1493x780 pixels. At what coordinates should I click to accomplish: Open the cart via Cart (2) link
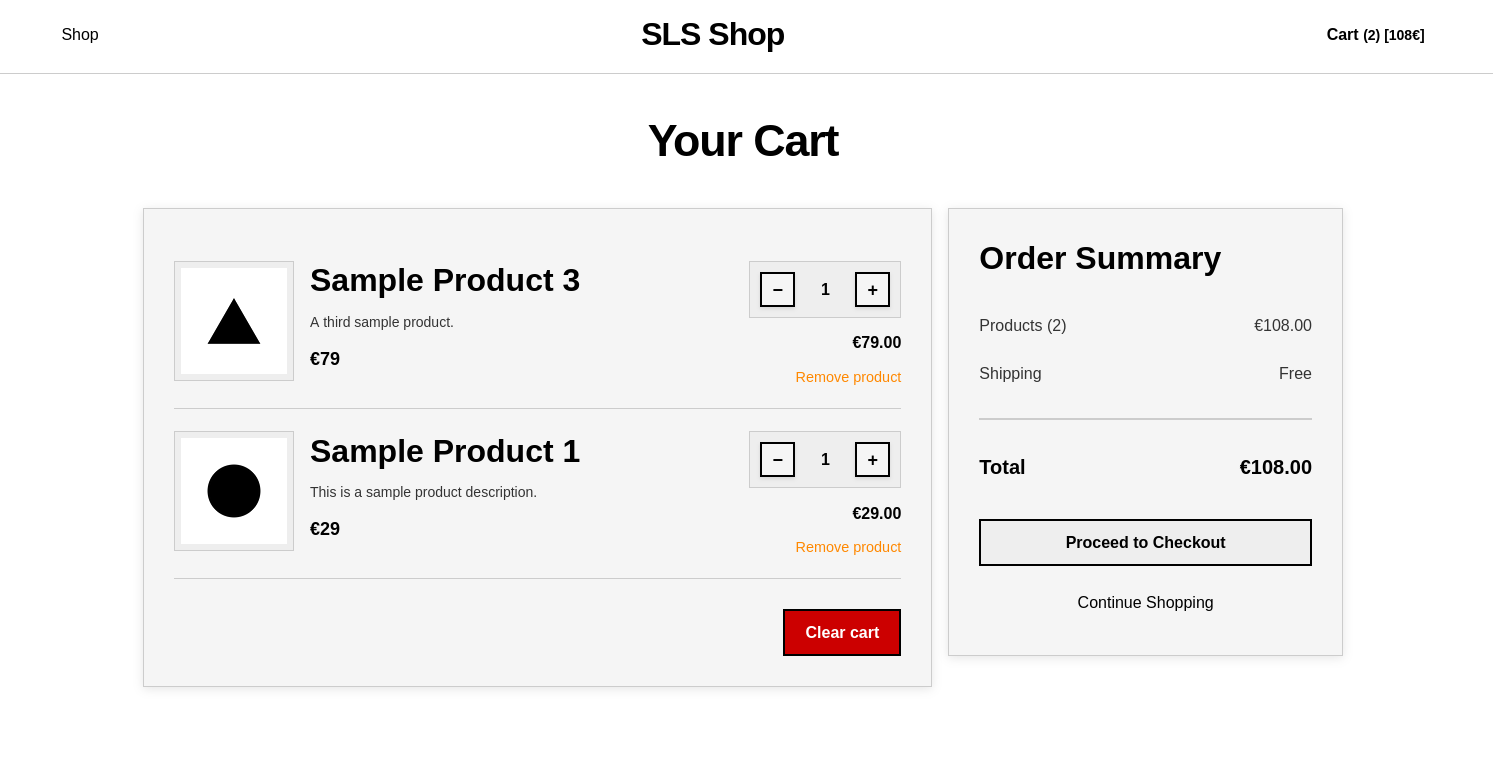1375,34
